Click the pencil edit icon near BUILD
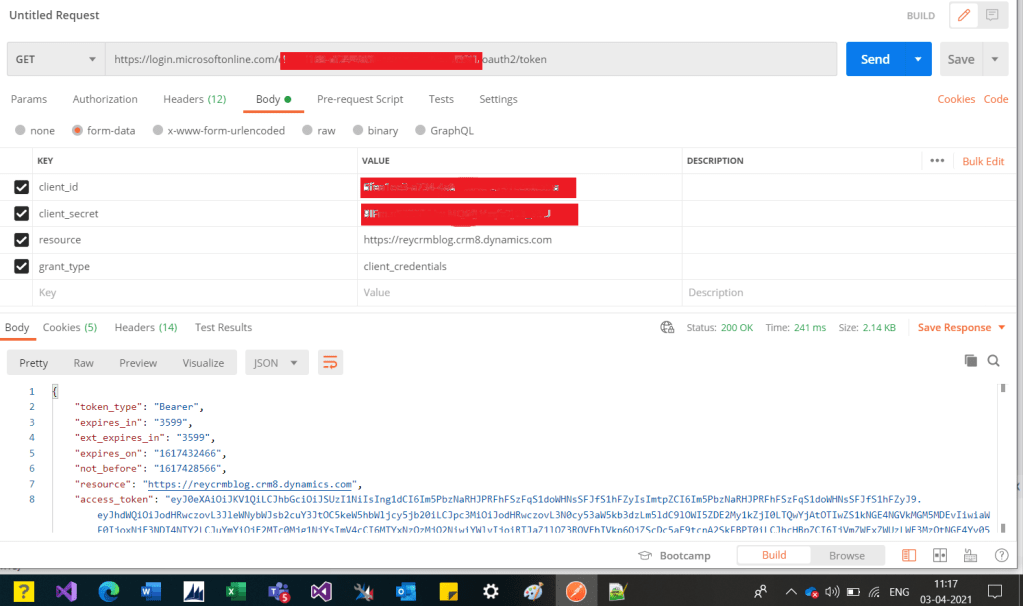The height and width of the screenshot is (606, 1023). point(963,16)
